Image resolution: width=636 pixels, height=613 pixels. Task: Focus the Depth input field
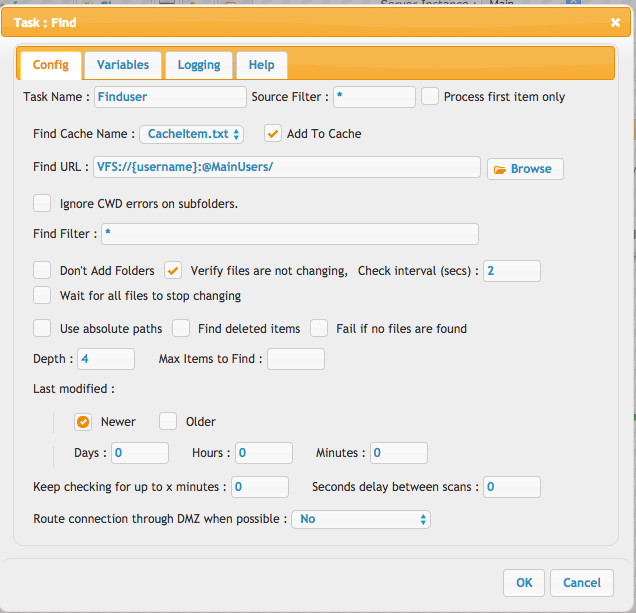(106, 359)
